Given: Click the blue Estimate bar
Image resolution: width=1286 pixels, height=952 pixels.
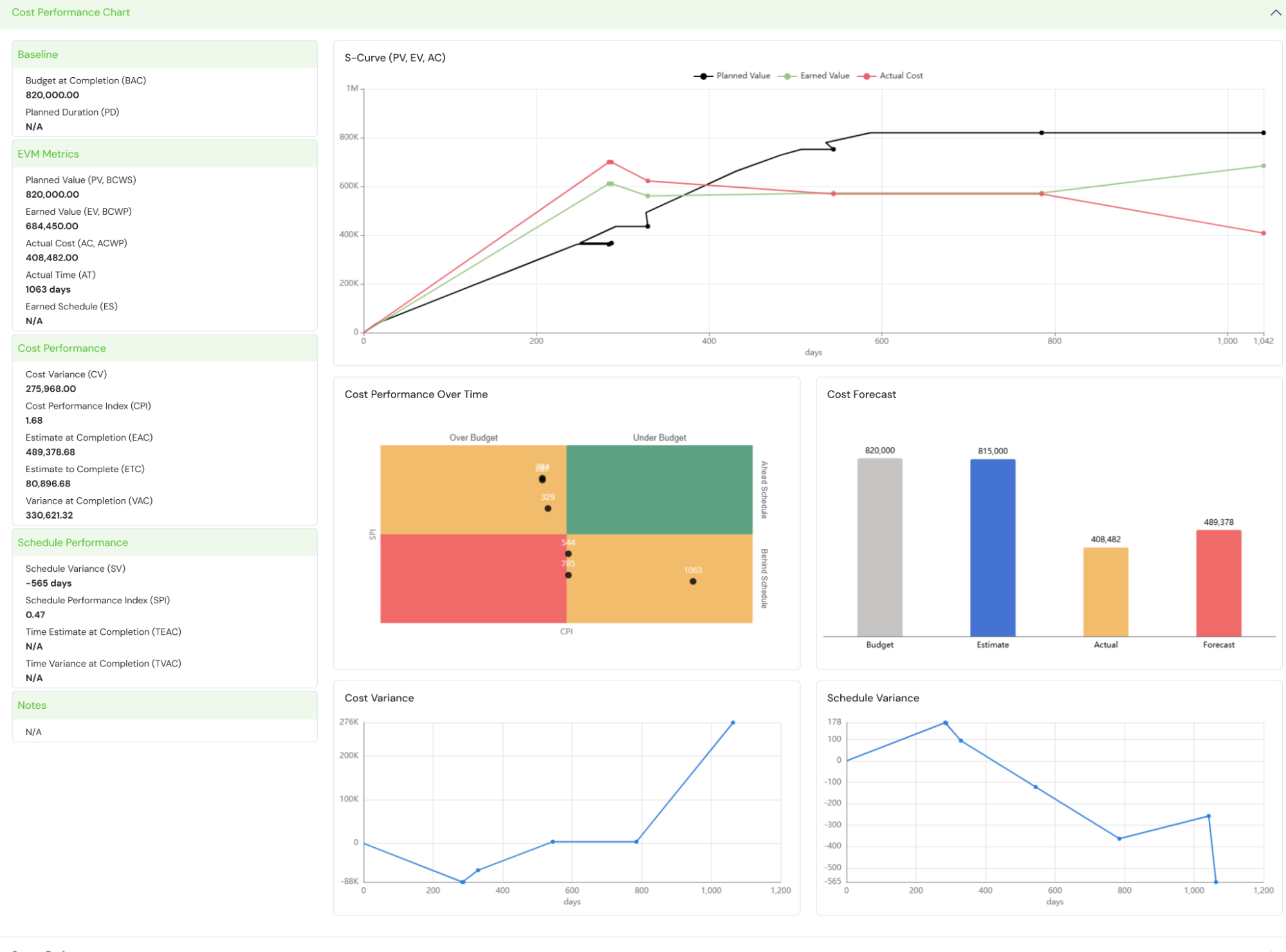Looking at the screenshot, I should point(993,547).
